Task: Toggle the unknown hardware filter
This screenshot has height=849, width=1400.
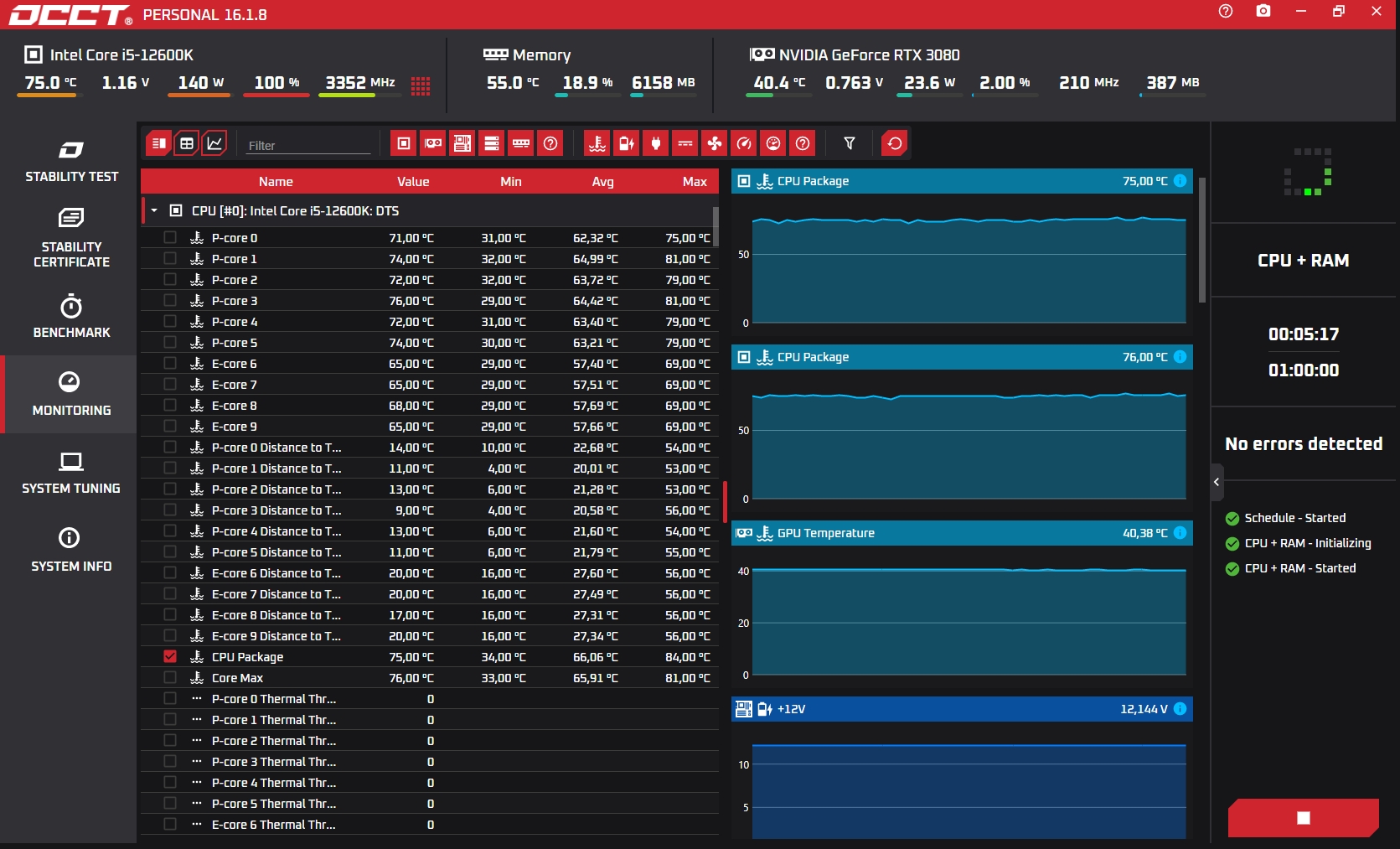Action: point(550,143)
